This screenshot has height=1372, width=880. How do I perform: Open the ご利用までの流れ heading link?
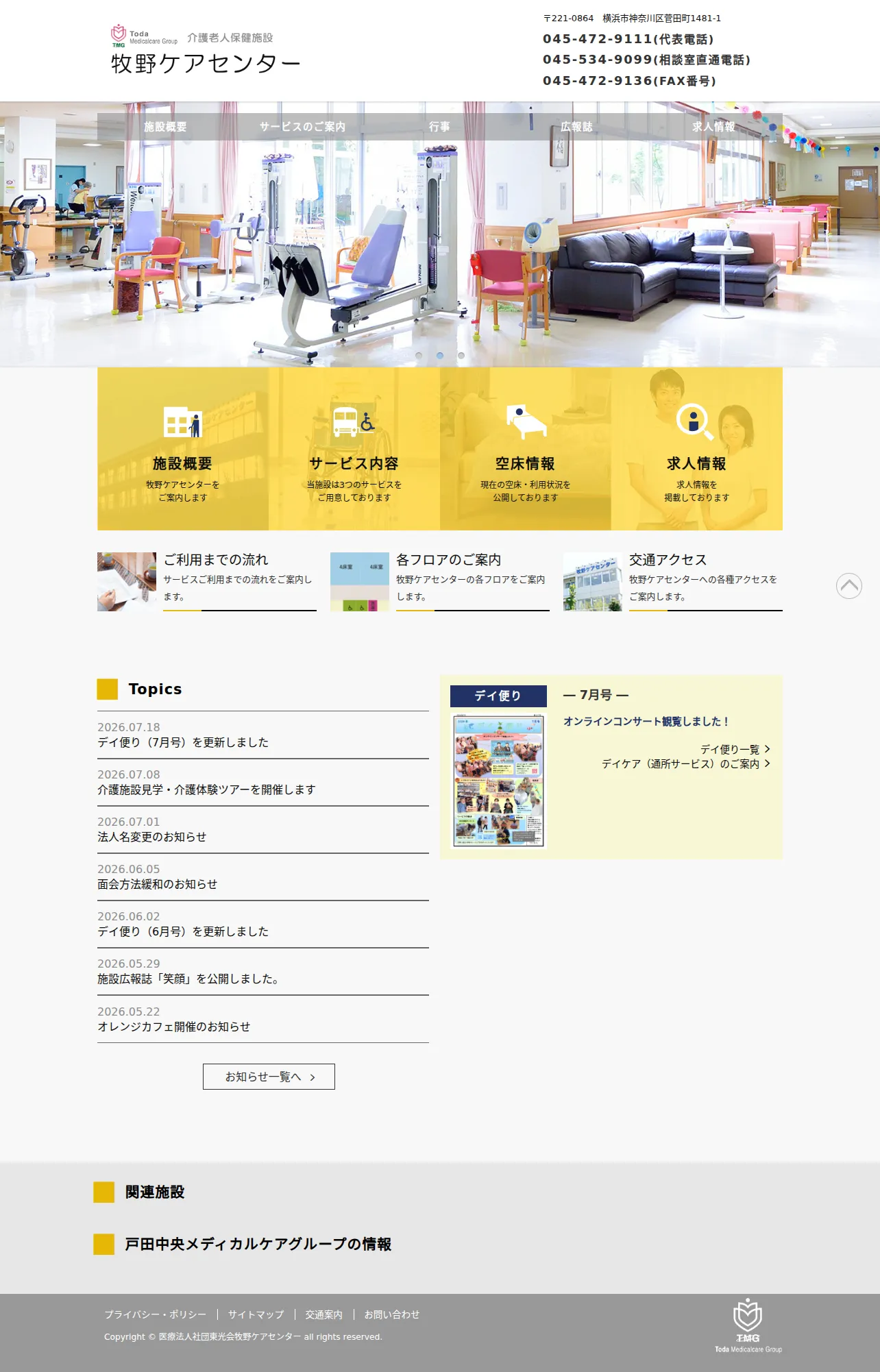point(216,560)
